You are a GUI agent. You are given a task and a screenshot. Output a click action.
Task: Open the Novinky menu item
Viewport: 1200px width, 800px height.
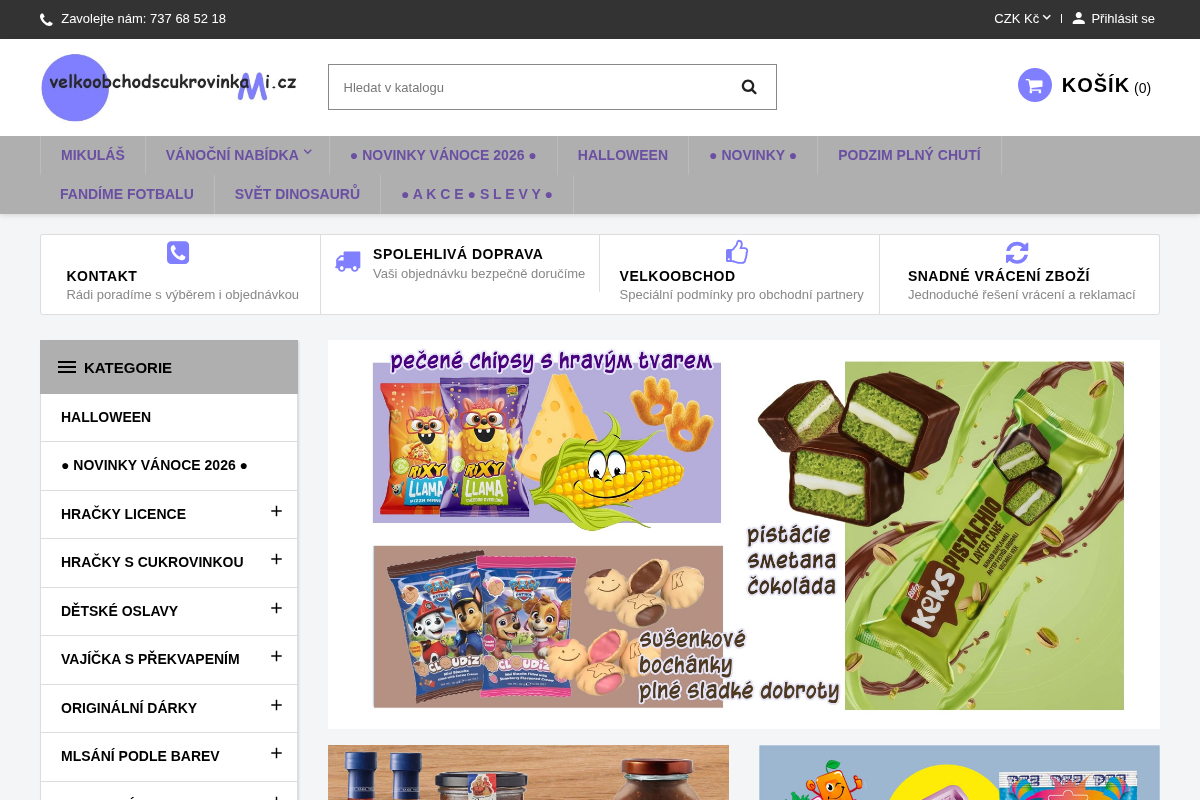tap(753, 155)
